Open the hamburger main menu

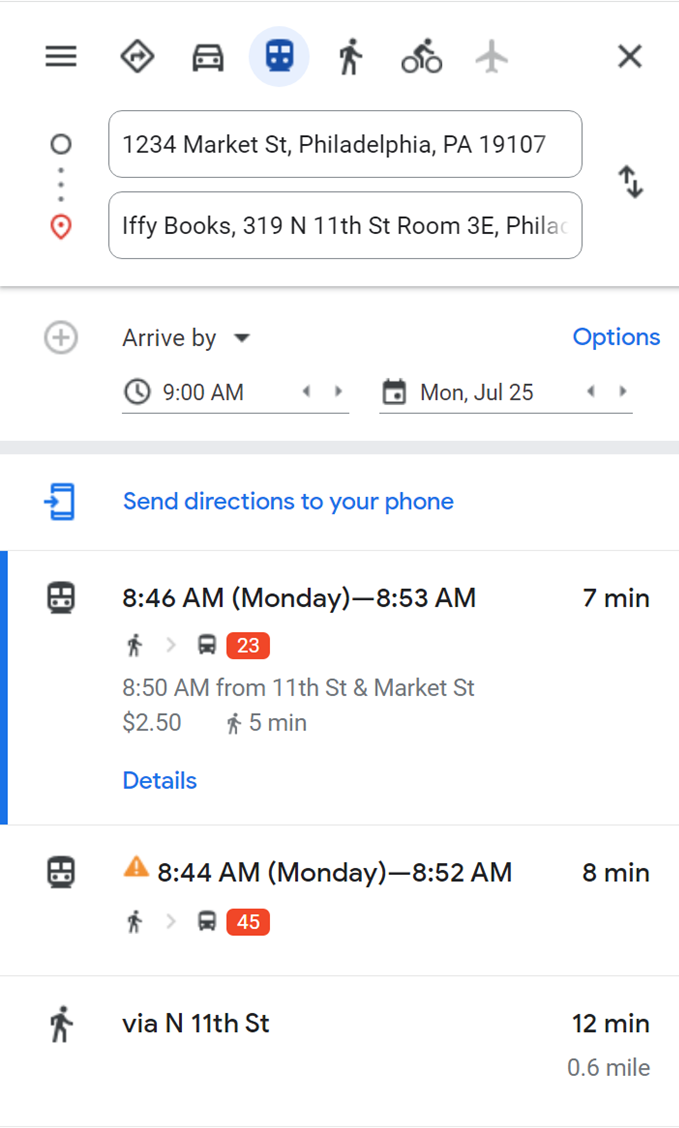click(61, 57)
